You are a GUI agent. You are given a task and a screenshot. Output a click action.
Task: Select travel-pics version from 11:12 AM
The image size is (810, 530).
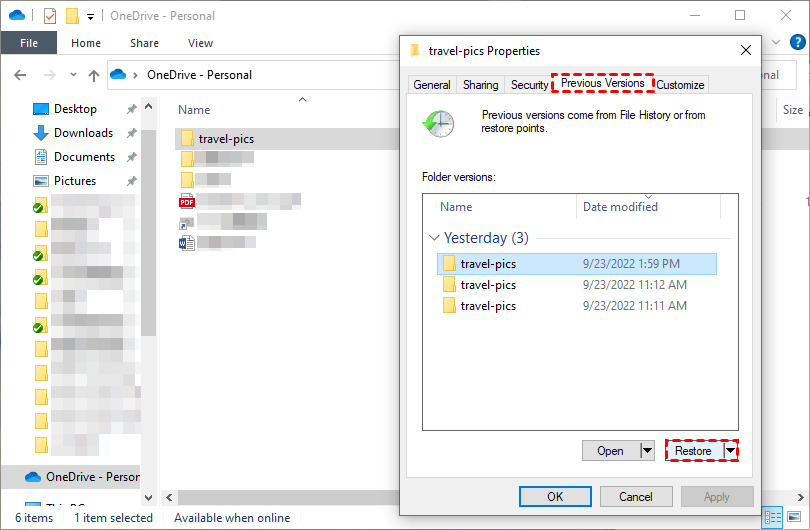click(488, 285)
